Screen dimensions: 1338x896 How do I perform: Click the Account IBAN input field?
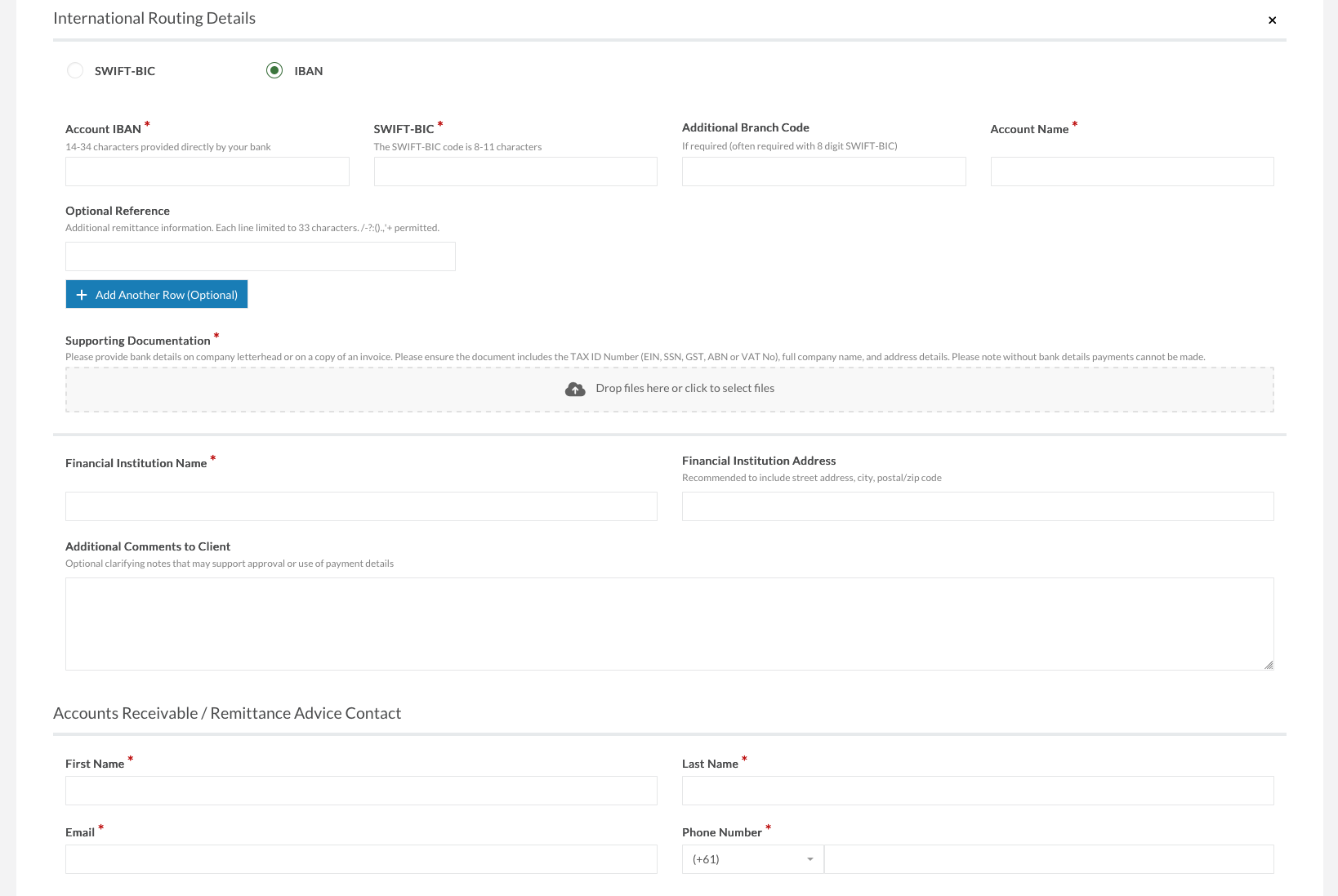click(207, 172)
